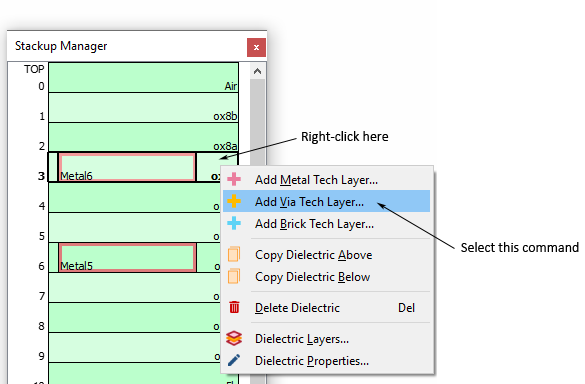Click the Dielectric Layers stack icon
The image size is (585, 384).
pos(234,338)
